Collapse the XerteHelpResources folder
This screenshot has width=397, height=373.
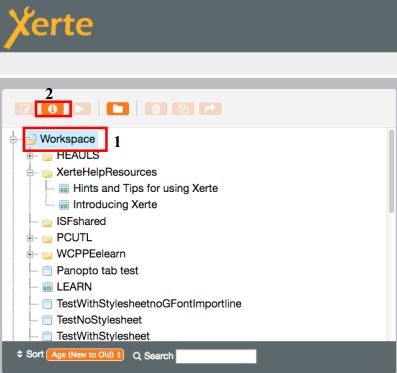tap(30, 172)
